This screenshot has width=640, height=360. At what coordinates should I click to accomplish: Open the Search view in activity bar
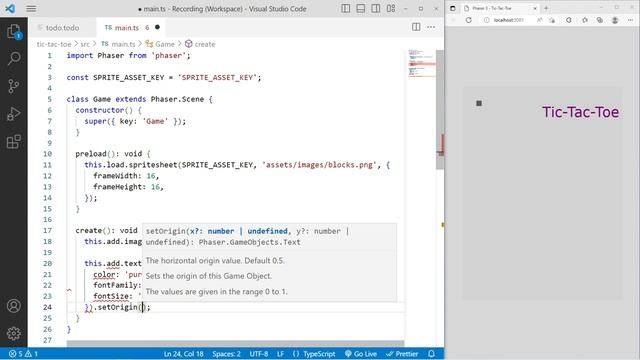(13, 58)
